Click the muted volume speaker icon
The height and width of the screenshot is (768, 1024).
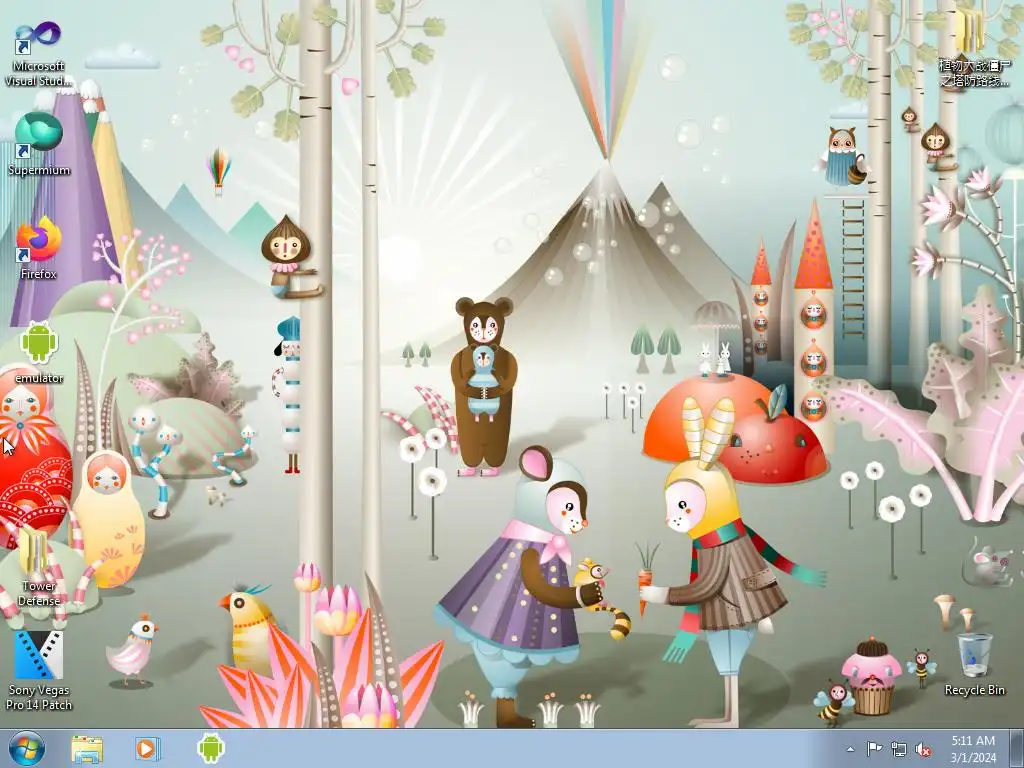(923, 750)
